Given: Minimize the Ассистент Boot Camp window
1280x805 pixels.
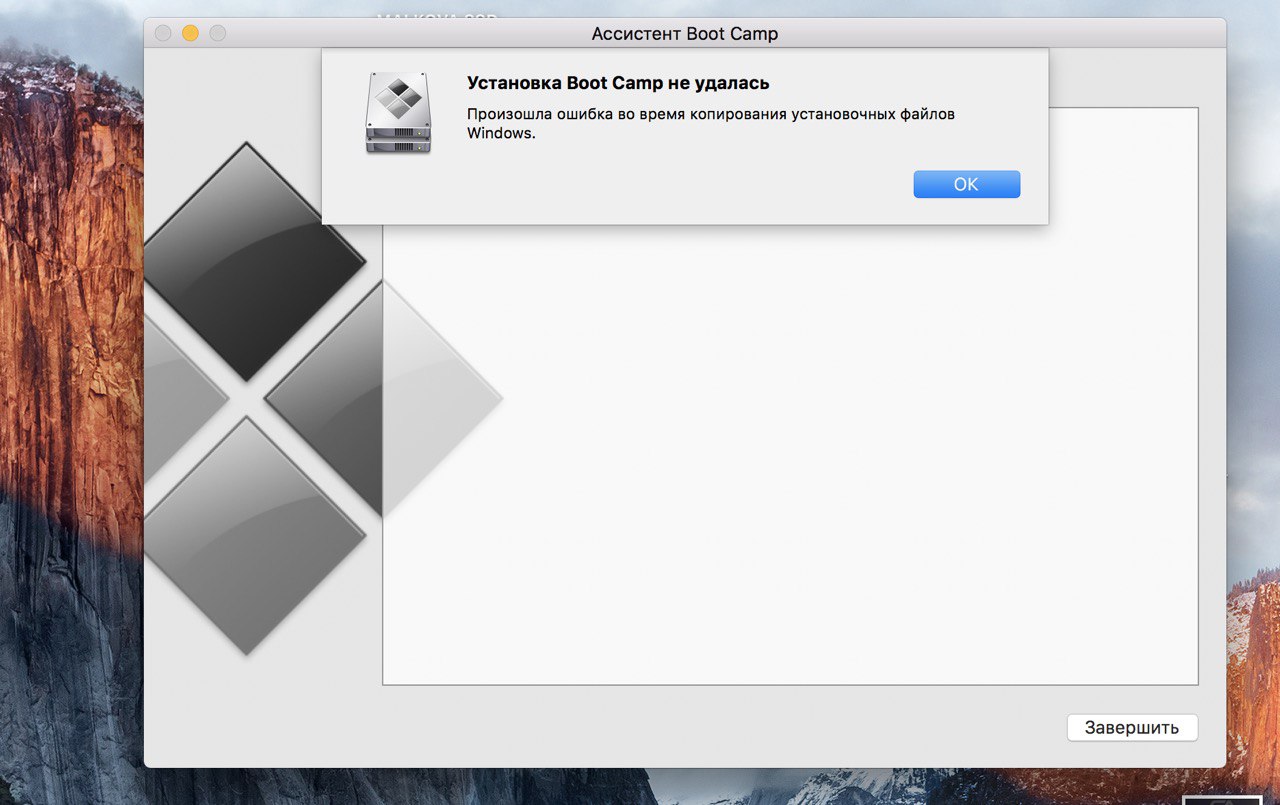Looking at the screenshot, I should (x=190, y=33).
